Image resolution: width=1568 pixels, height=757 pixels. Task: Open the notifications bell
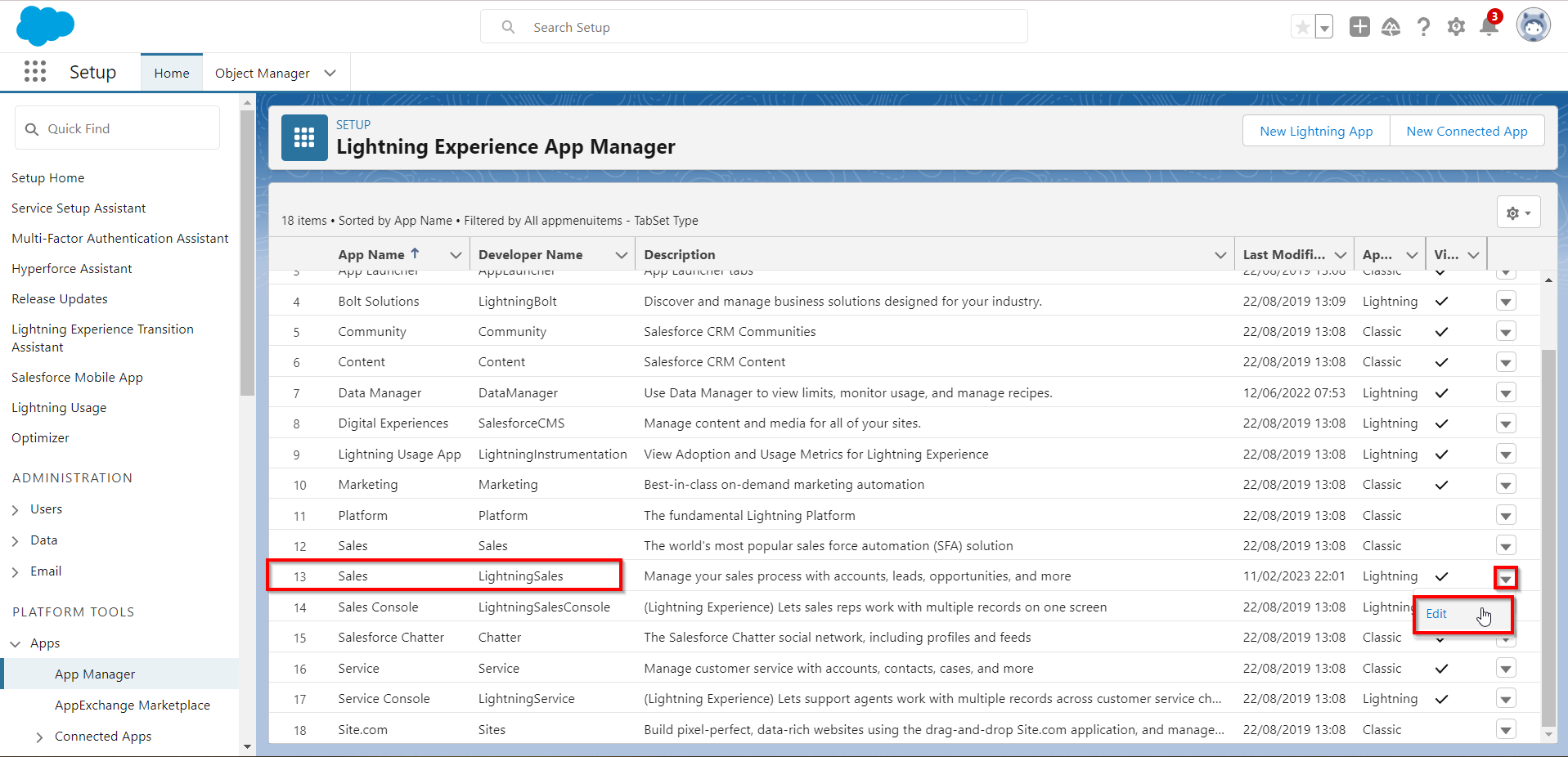1489,27
